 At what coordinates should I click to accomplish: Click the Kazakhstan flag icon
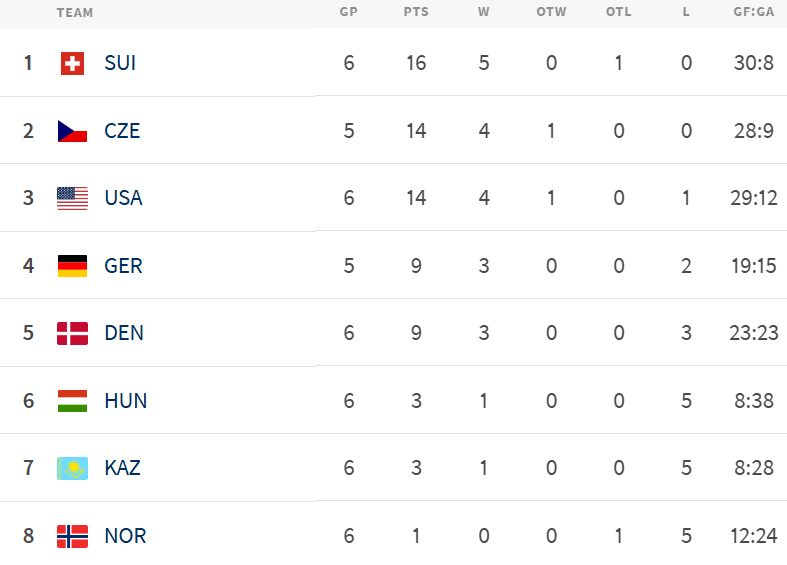[72, 468]
